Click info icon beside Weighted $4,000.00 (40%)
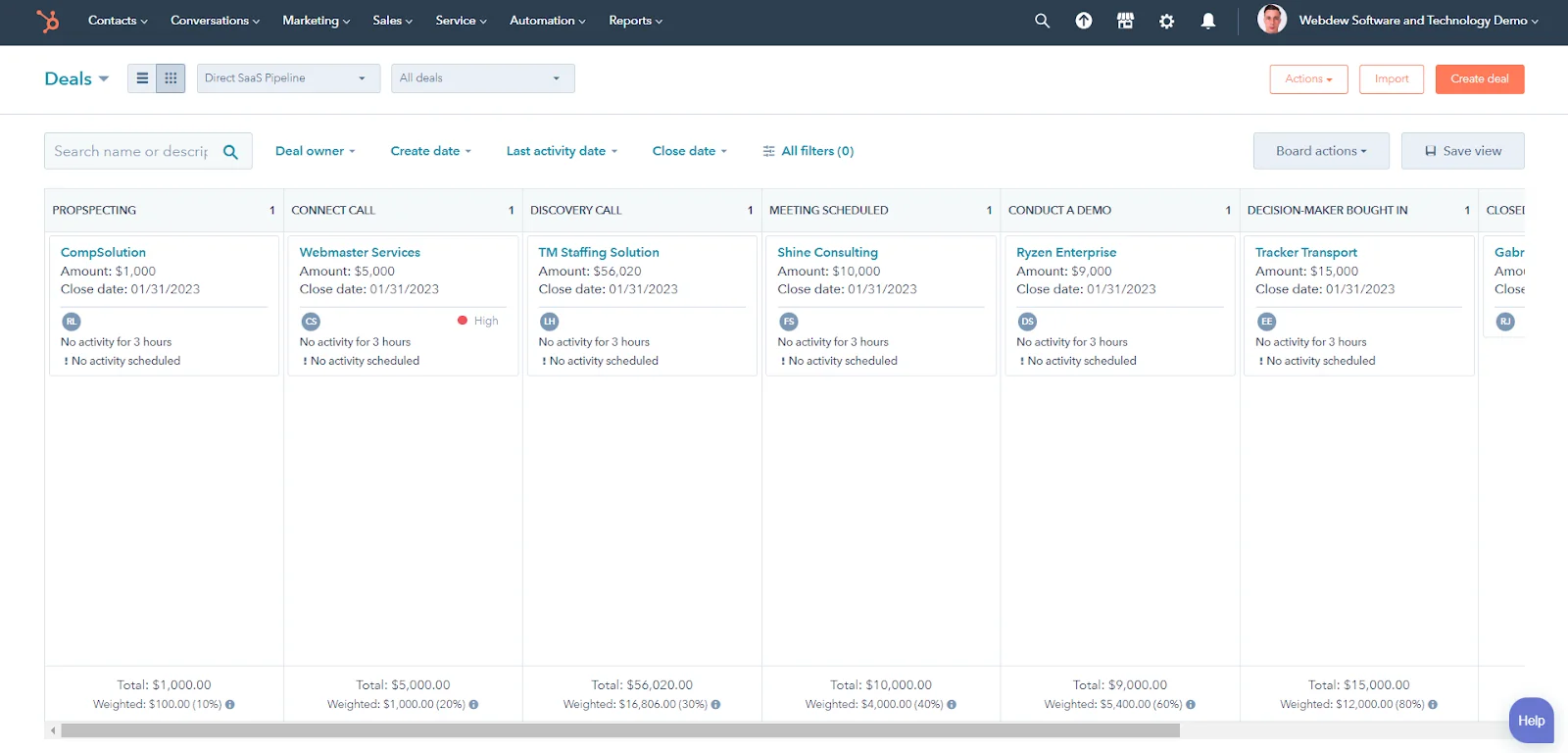The width and height of the screenshot is (1568, 753). (952, 705)
